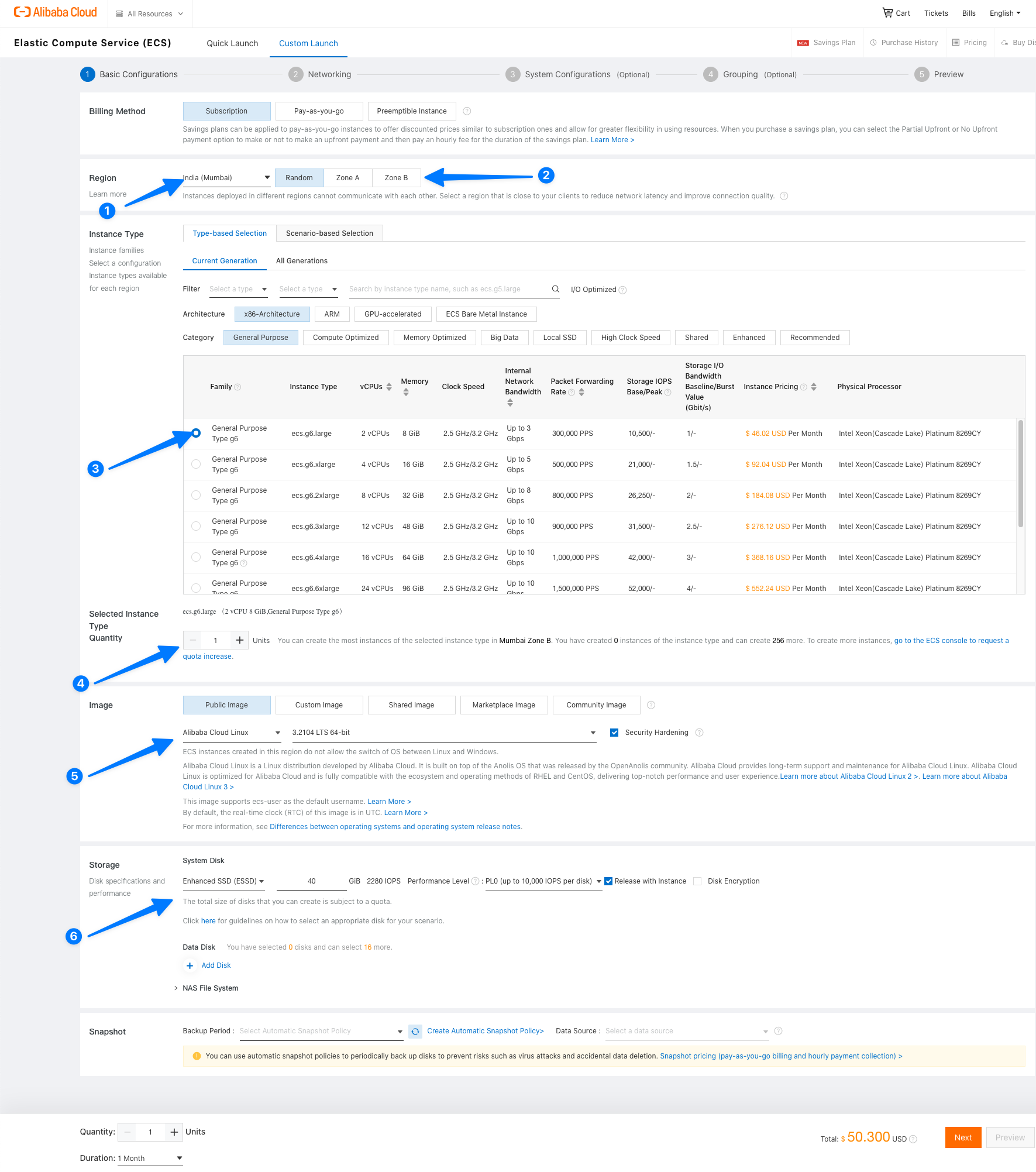Click the plus icon to add disk
The image size is (1036, 1172).
[190, 965]
